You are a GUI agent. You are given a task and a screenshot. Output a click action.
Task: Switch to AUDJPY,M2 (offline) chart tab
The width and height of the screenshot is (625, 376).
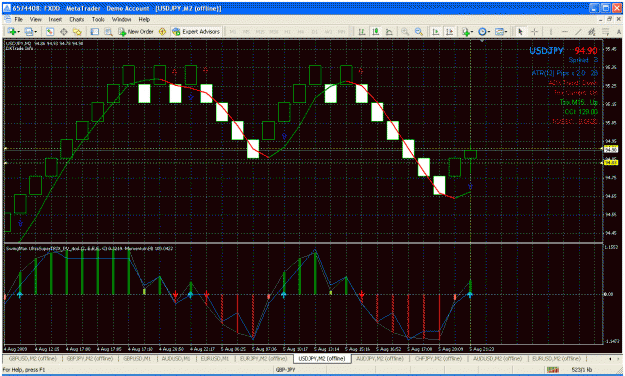pyautogui.click(x=380, y=358)
